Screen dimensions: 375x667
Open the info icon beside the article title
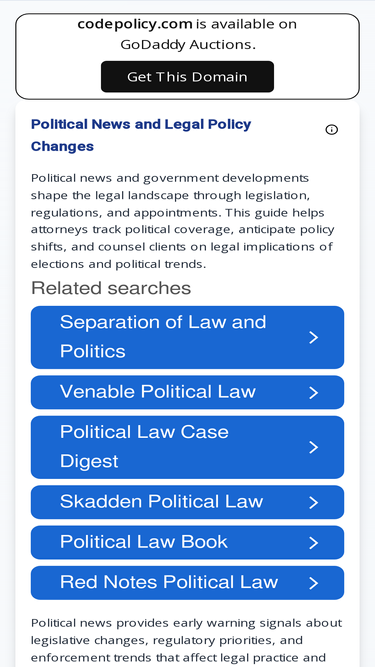coord(332,130)
